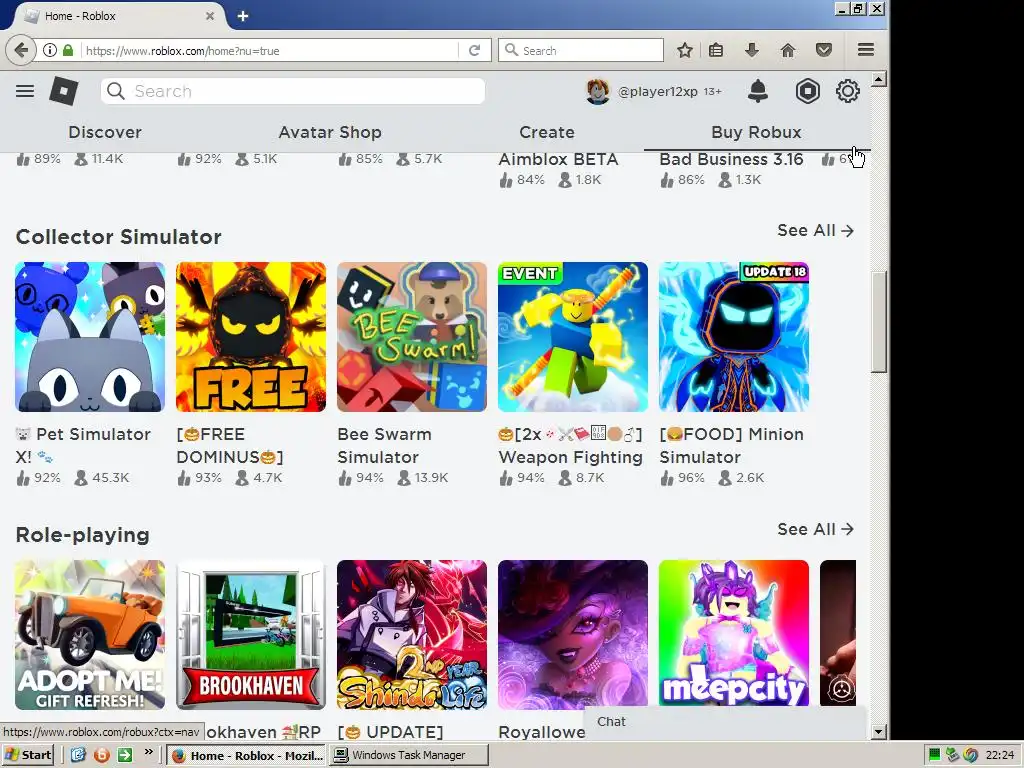Viewport: 1024px width, 768px height.
Task: Reload the page with the refresh icon
Action: (475, 50)
